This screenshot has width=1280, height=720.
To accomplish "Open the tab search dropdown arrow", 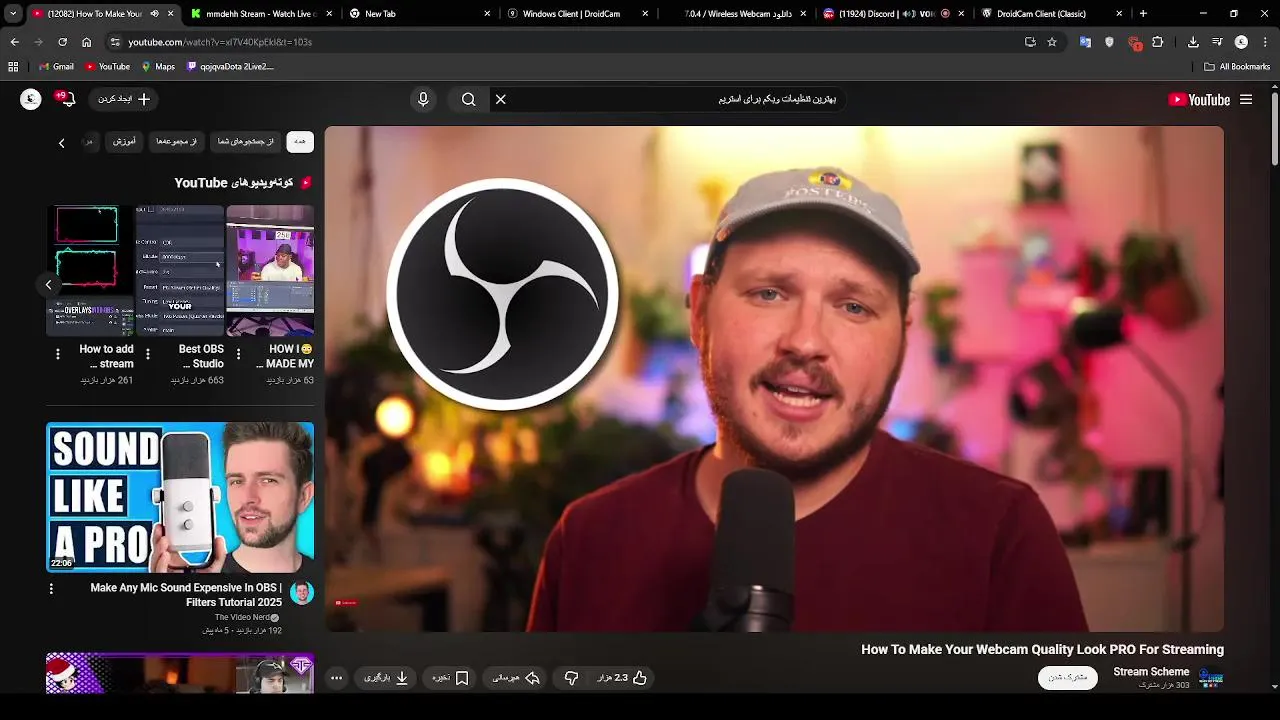I will point(13,14).
